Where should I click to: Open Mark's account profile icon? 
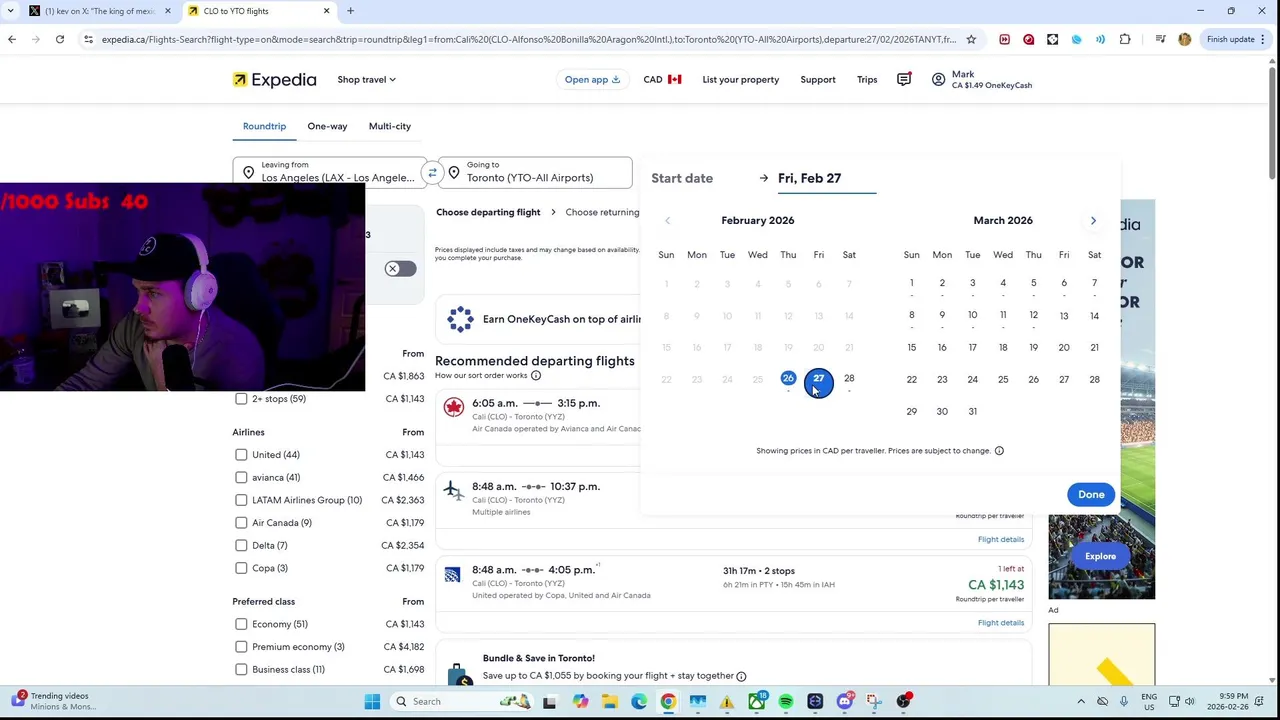938,79
